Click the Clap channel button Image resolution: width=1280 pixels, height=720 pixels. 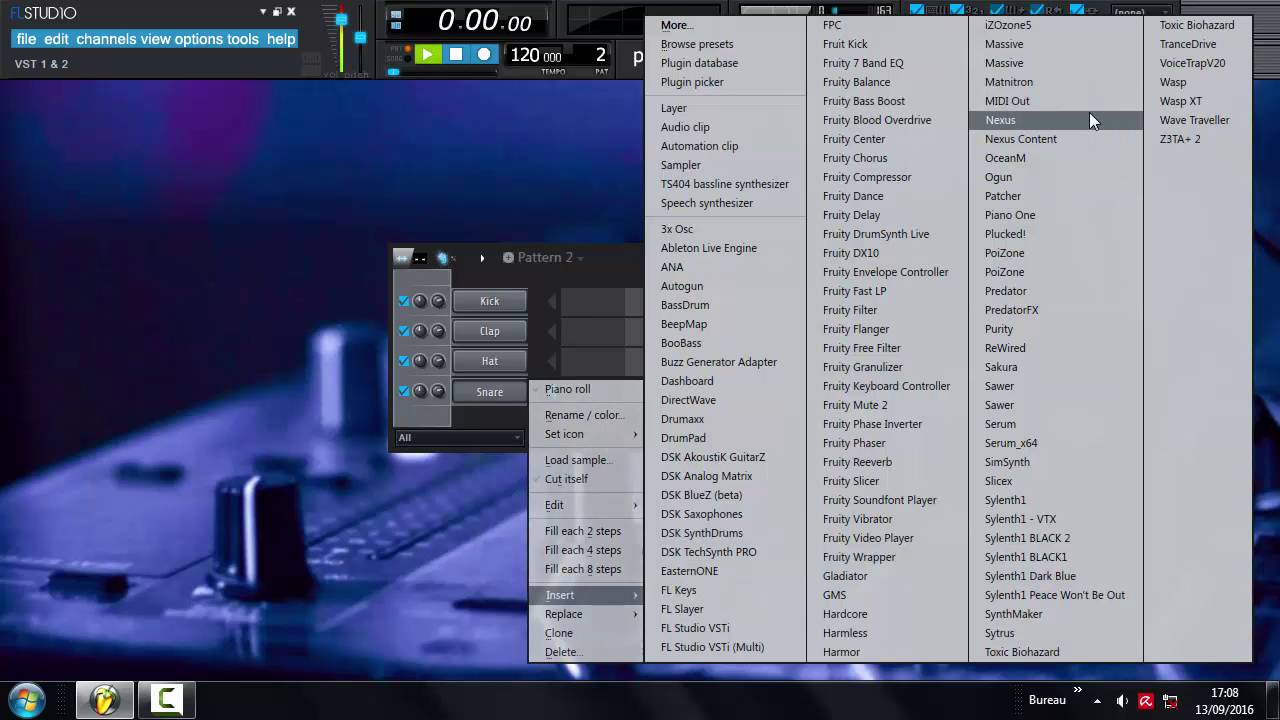tap(489, 331)
